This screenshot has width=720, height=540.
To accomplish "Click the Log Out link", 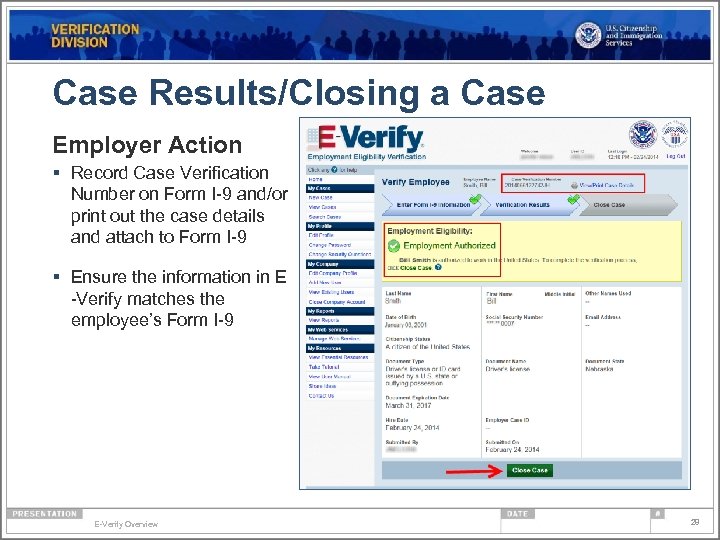I will tap(675, 156).
